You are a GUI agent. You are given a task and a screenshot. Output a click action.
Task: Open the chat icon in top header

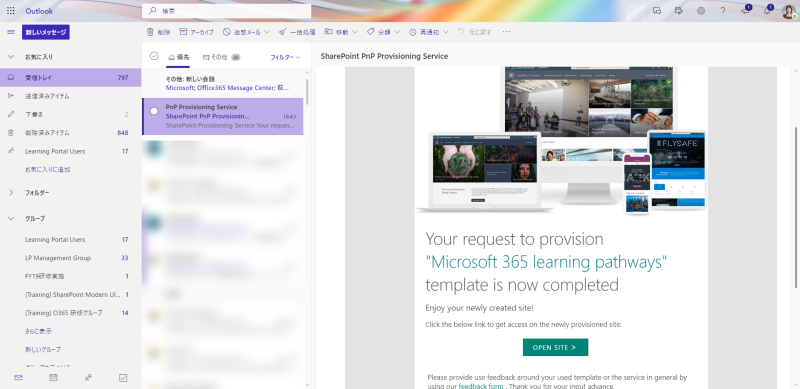coord(657,11)
